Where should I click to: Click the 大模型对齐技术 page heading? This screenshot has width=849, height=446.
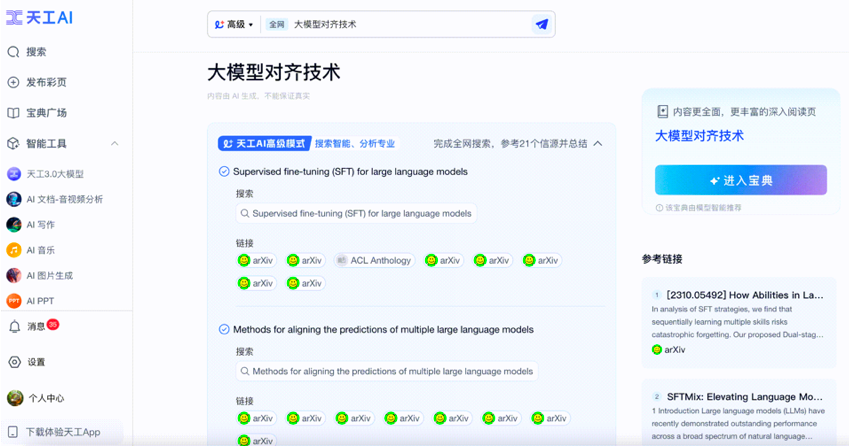(x=273, y=72)
